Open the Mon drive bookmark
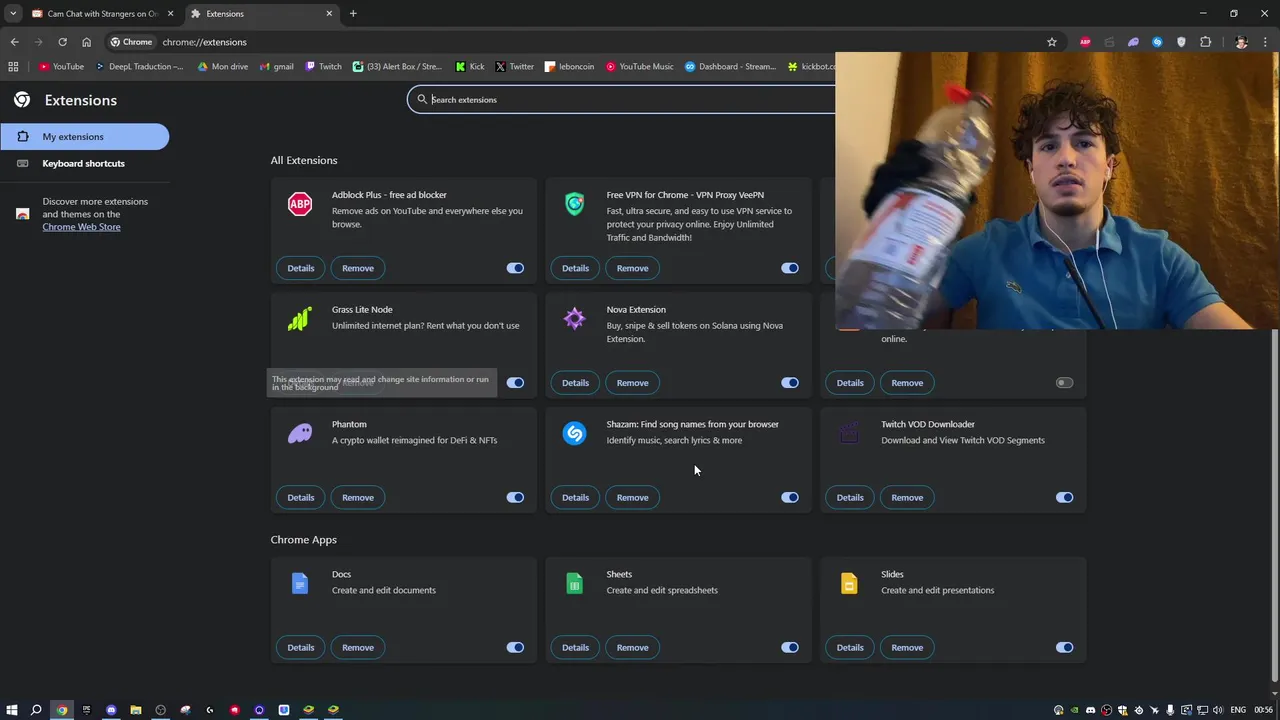Viewport: 1280px width, 720px height. (222, 67)
